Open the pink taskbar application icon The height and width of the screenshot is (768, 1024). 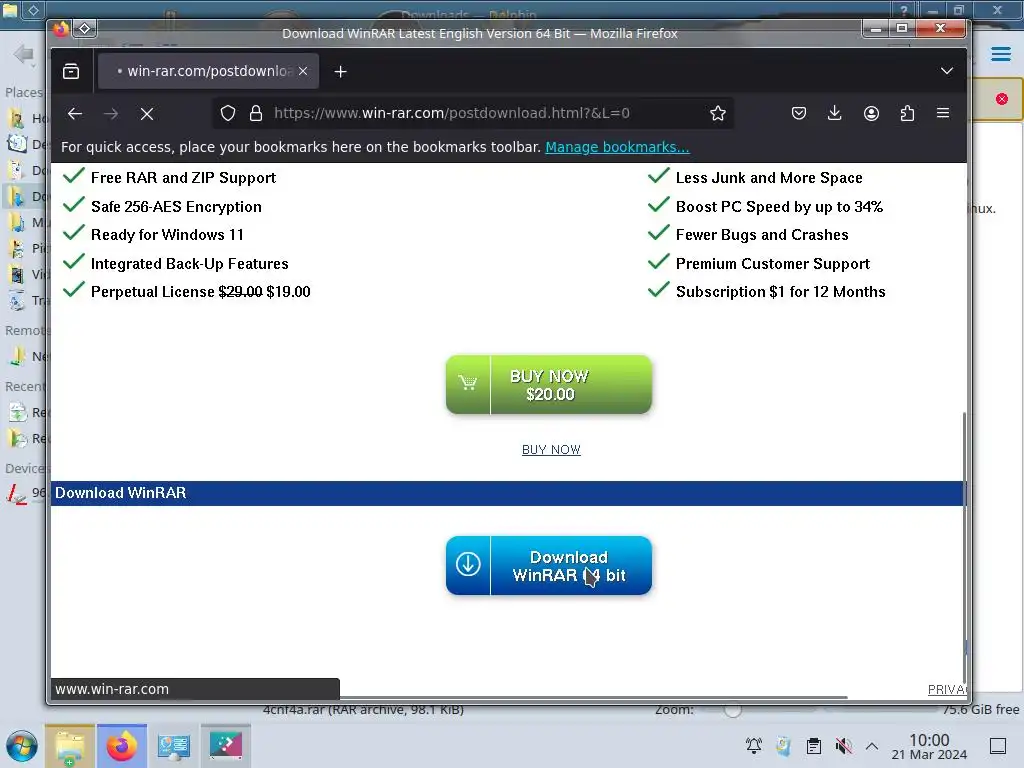226,746
